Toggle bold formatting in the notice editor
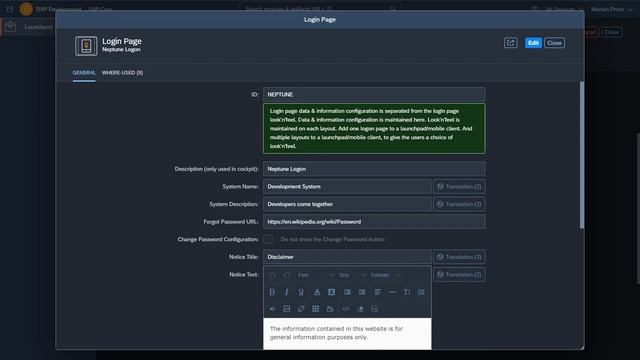This screenshot has width=640, height=360. pyautogui.click(x=272, y=292)
